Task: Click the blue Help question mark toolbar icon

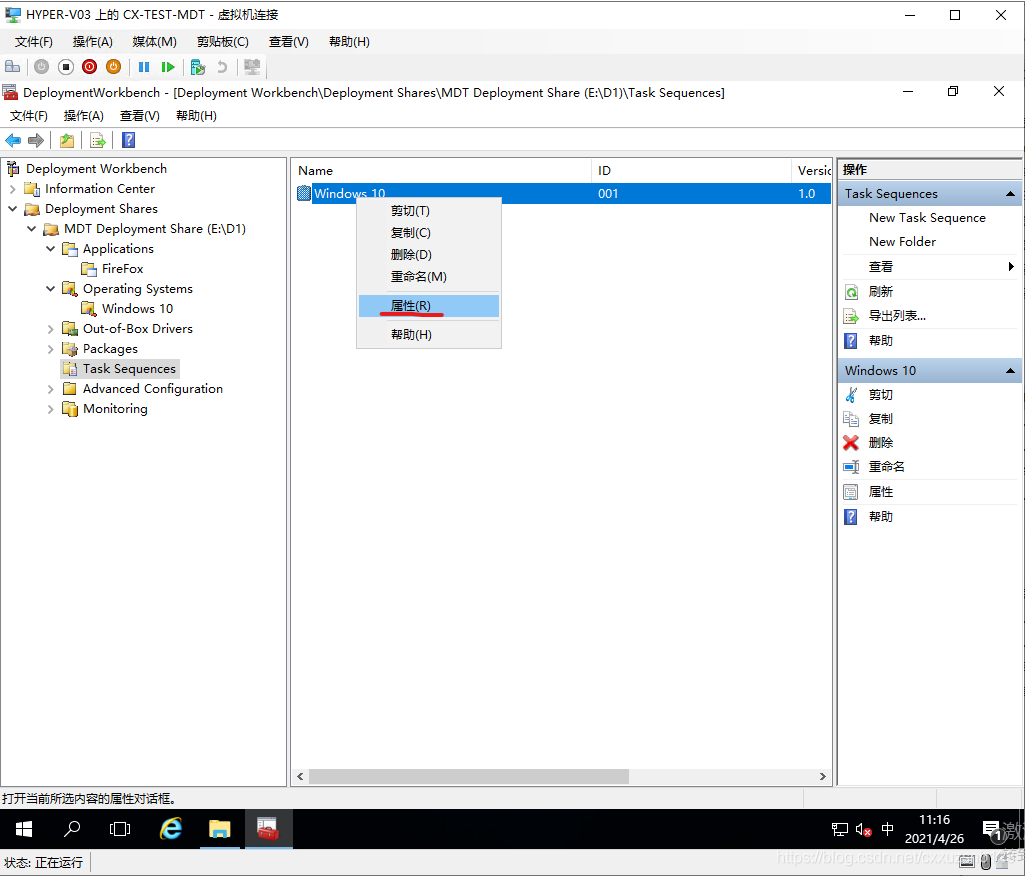Action: point(129,140)
